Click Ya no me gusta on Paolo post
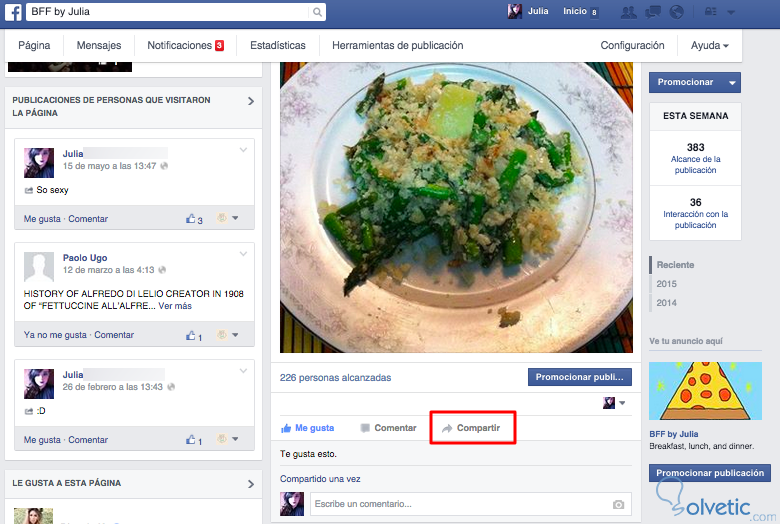780x524 pixels. (x=55, y=335)
